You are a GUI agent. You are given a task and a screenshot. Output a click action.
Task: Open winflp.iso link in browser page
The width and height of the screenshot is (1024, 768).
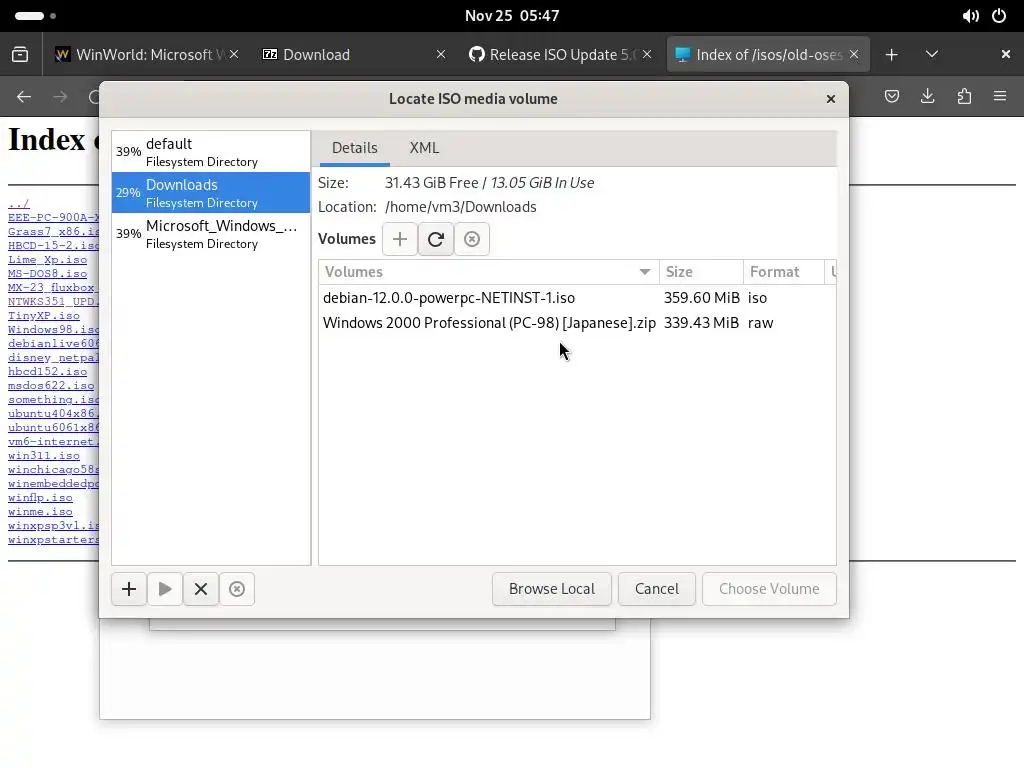point(40,498)
